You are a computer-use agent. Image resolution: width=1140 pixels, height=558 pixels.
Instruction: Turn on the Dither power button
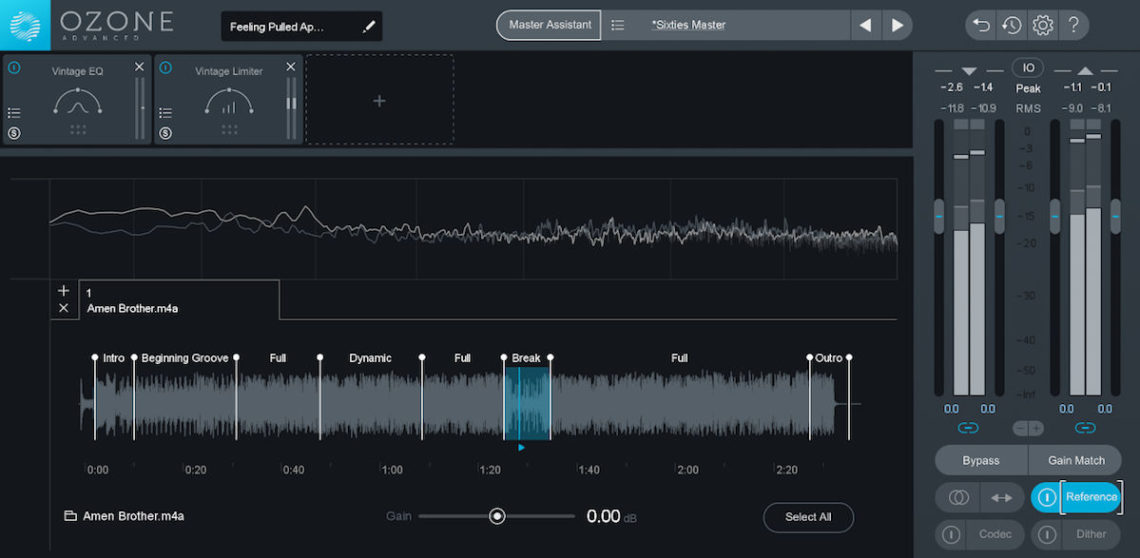(1047, 534)
